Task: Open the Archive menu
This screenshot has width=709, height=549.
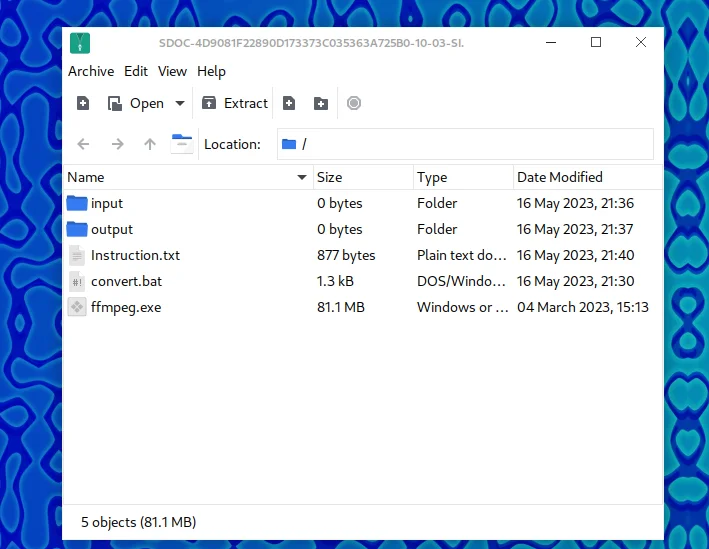Action: pos(91,71)
